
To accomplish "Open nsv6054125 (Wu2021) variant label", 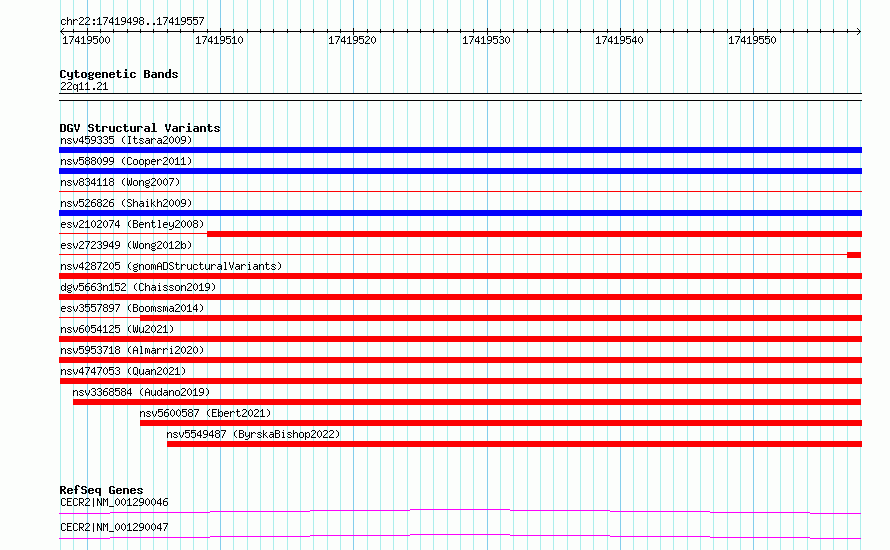I will click(117, 329).
